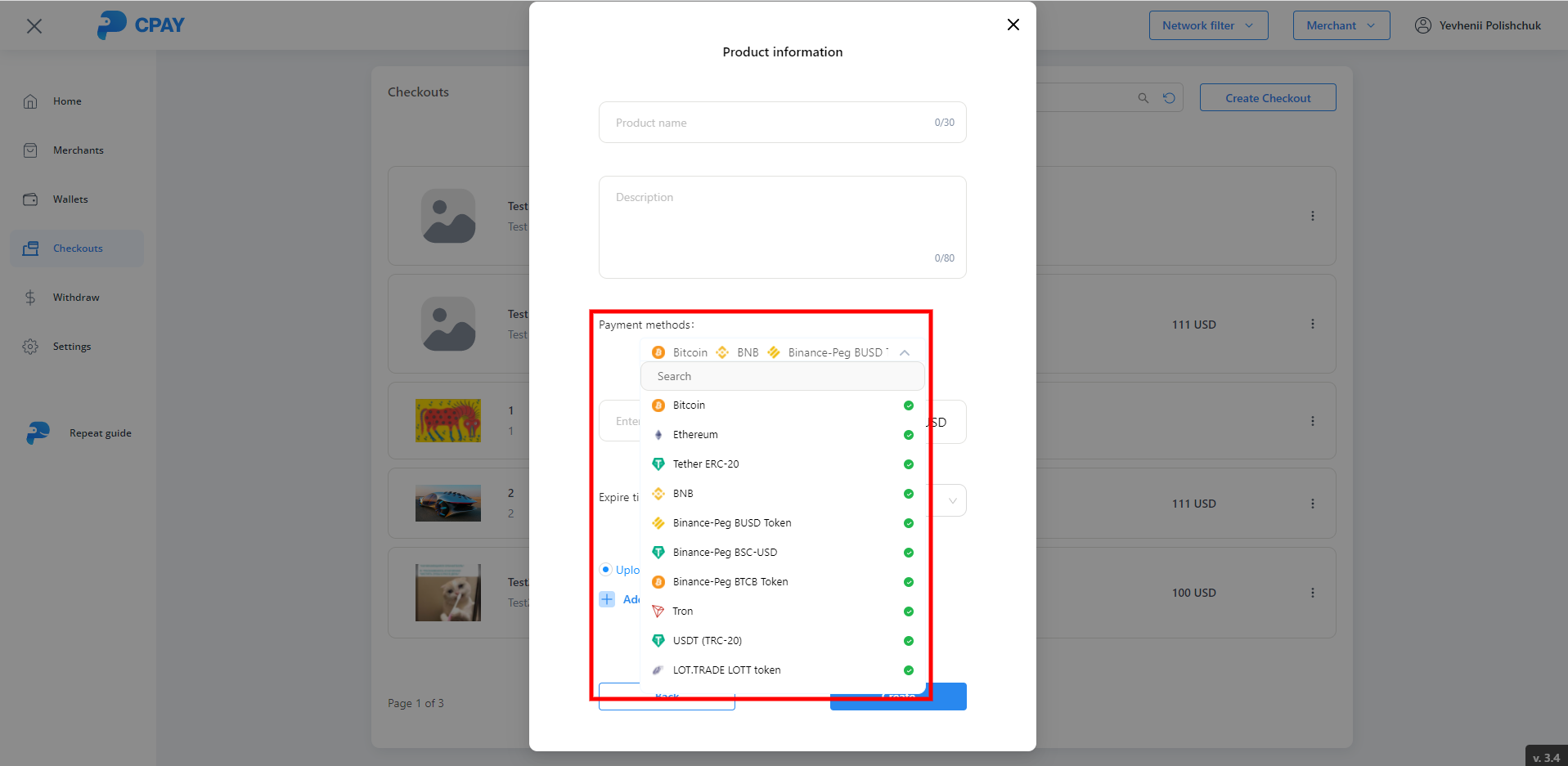Toggle the Bitcoin payment method checkmark

(908, 405)
